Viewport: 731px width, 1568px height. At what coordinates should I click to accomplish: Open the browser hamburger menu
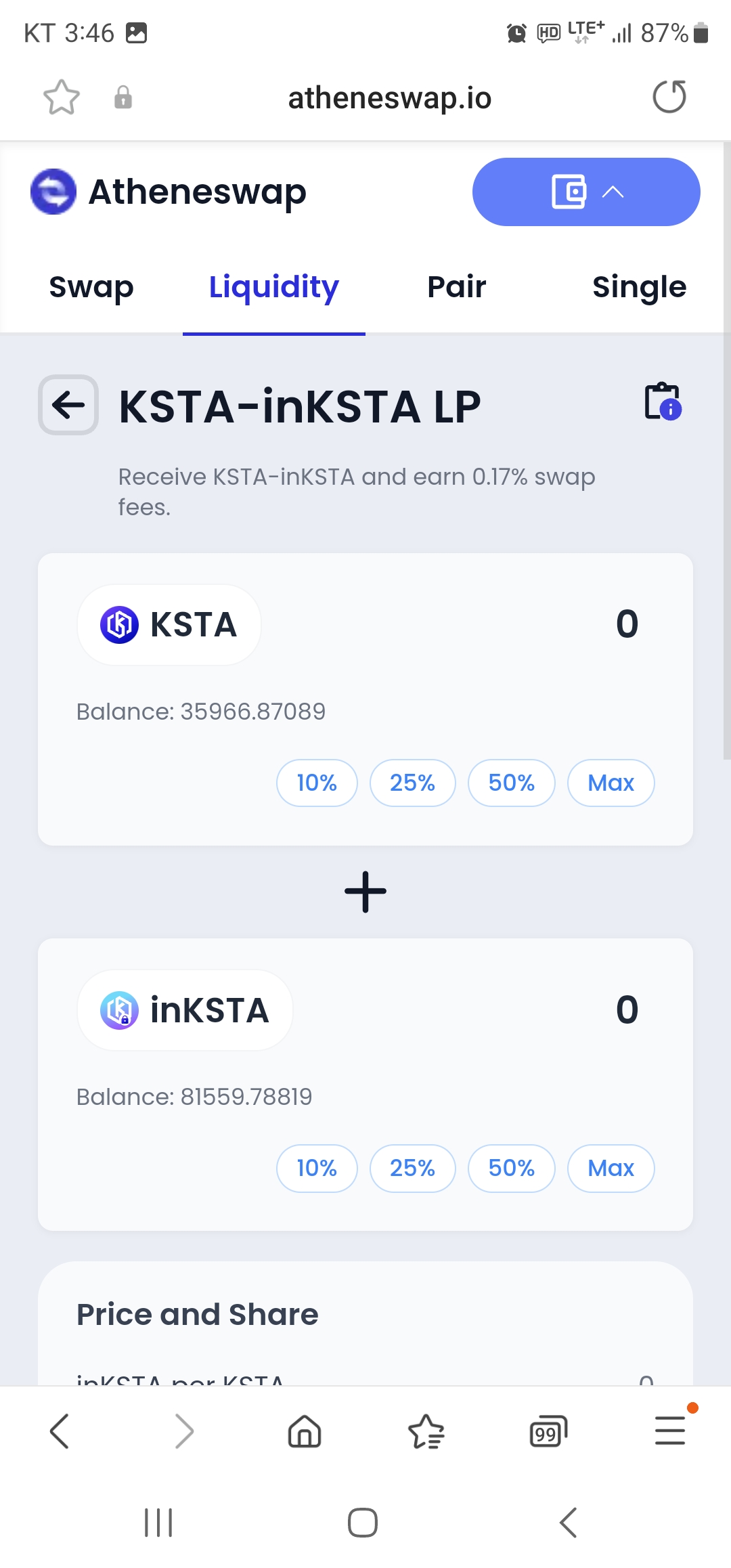[670, 1430]
